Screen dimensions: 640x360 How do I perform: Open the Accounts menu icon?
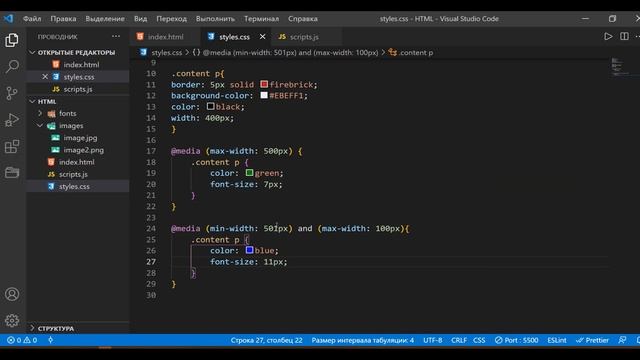[12, 294]
